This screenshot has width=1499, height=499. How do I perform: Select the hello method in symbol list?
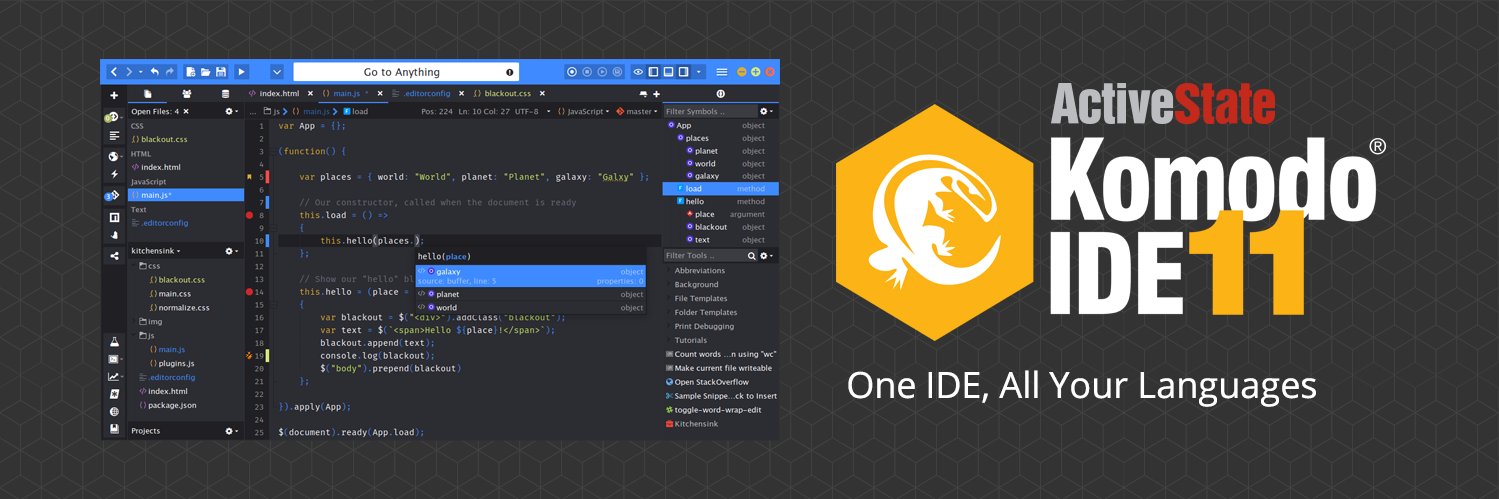point(721,201)
